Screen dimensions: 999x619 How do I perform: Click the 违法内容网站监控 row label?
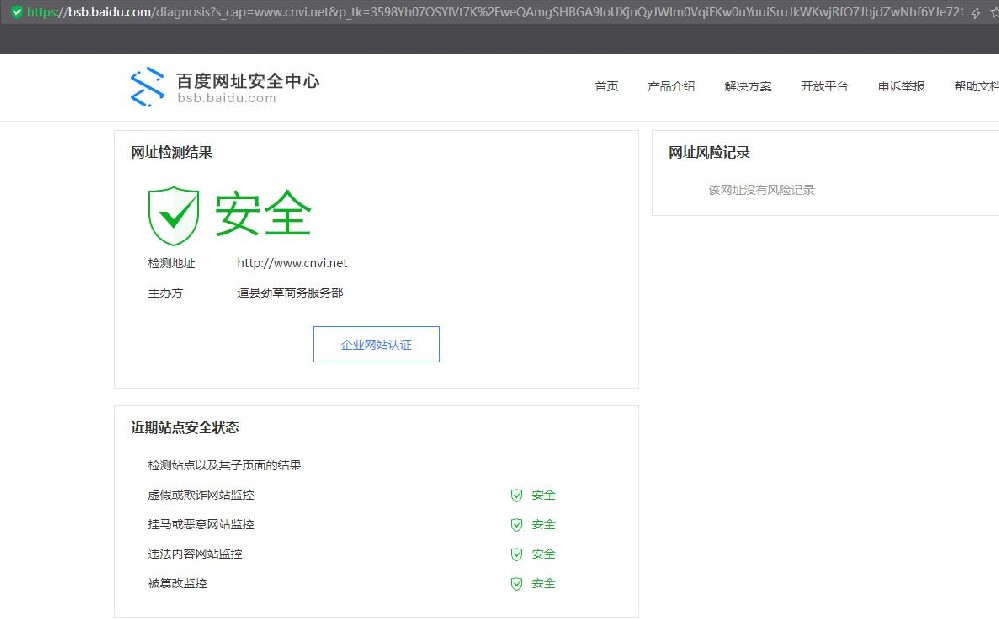[x=195, y=554]
